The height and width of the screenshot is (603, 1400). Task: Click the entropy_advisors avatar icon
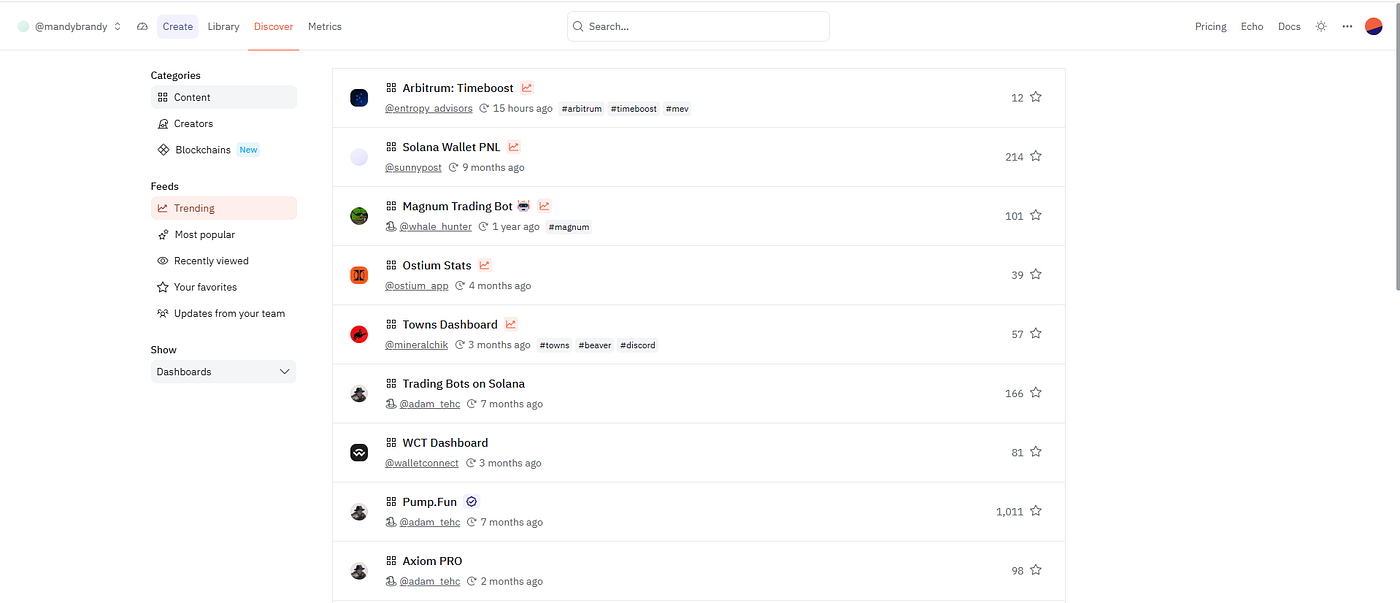359,98
